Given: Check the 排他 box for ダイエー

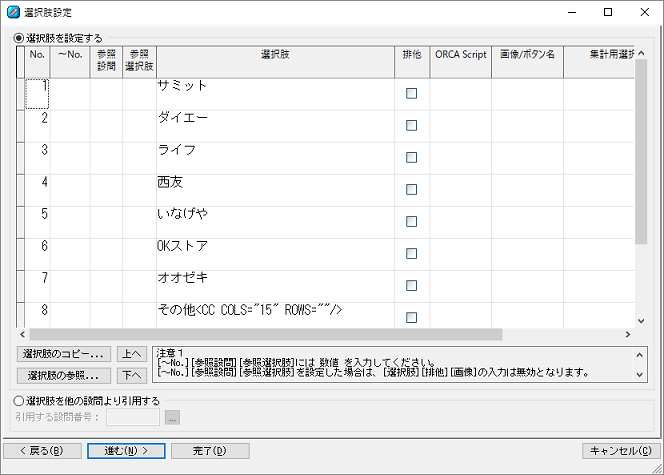Looking at the screenshot, I should click(x=411, y=125).
